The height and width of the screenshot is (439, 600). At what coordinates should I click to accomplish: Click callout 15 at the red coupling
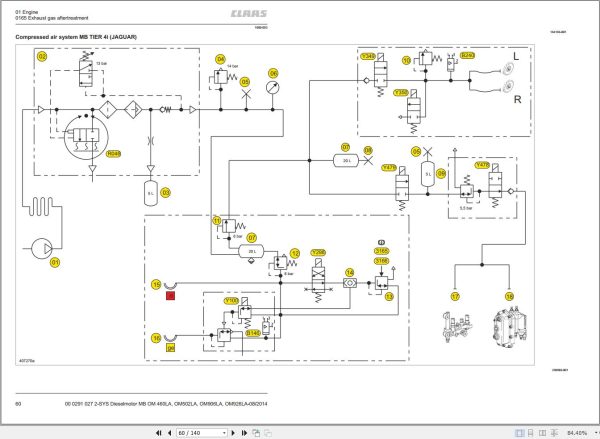[x=156, y=284]
